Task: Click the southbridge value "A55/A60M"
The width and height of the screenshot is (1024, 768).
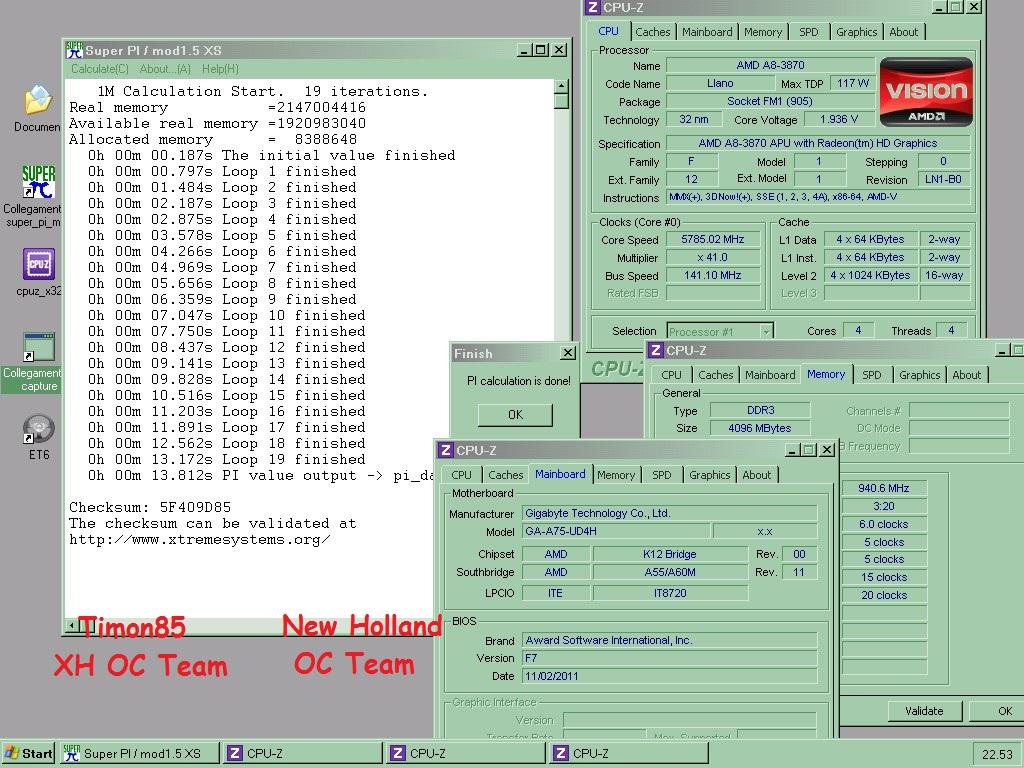Action: 670,573
